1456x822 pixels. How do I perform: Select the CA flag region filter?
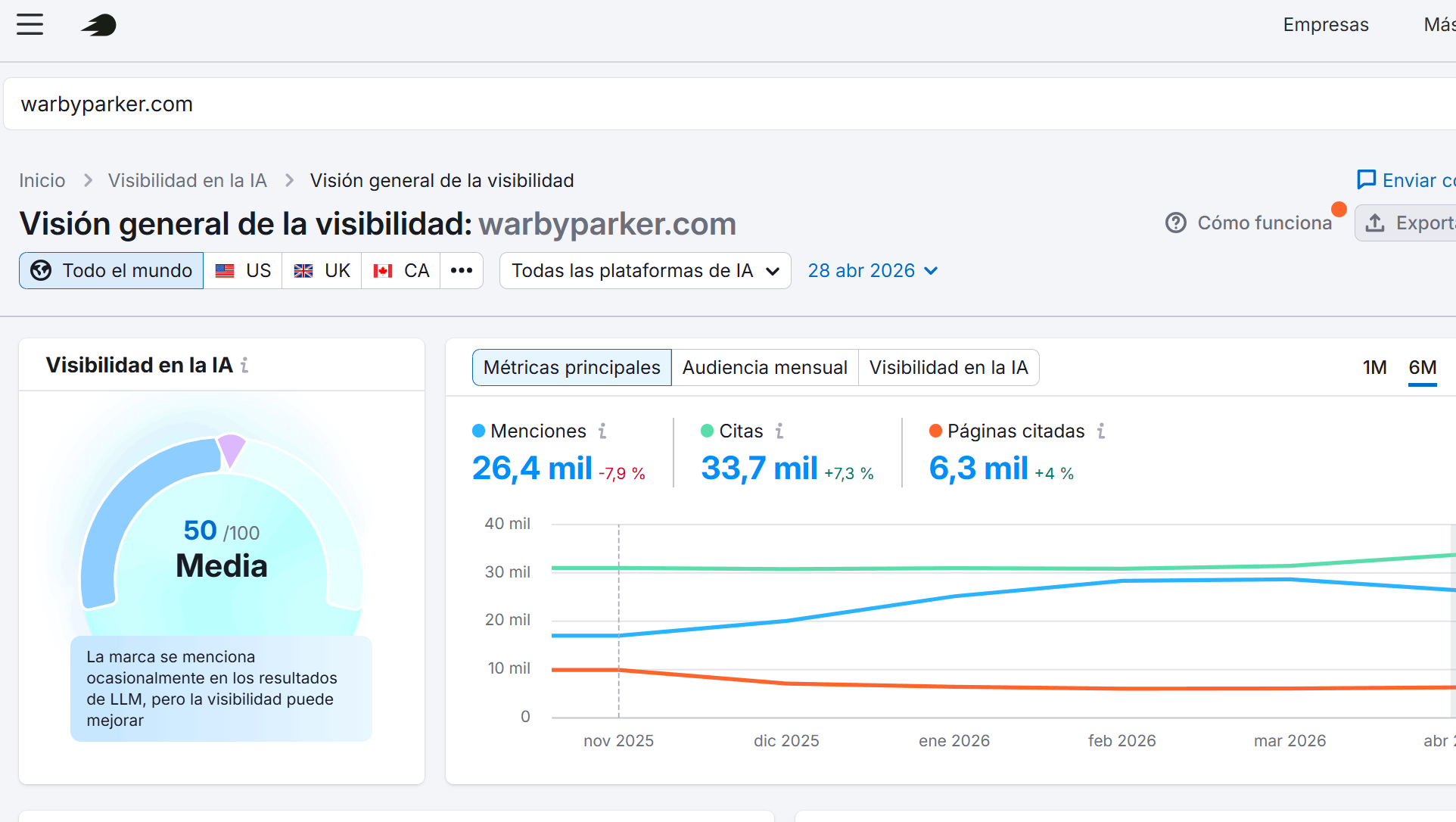pos(401,271)
